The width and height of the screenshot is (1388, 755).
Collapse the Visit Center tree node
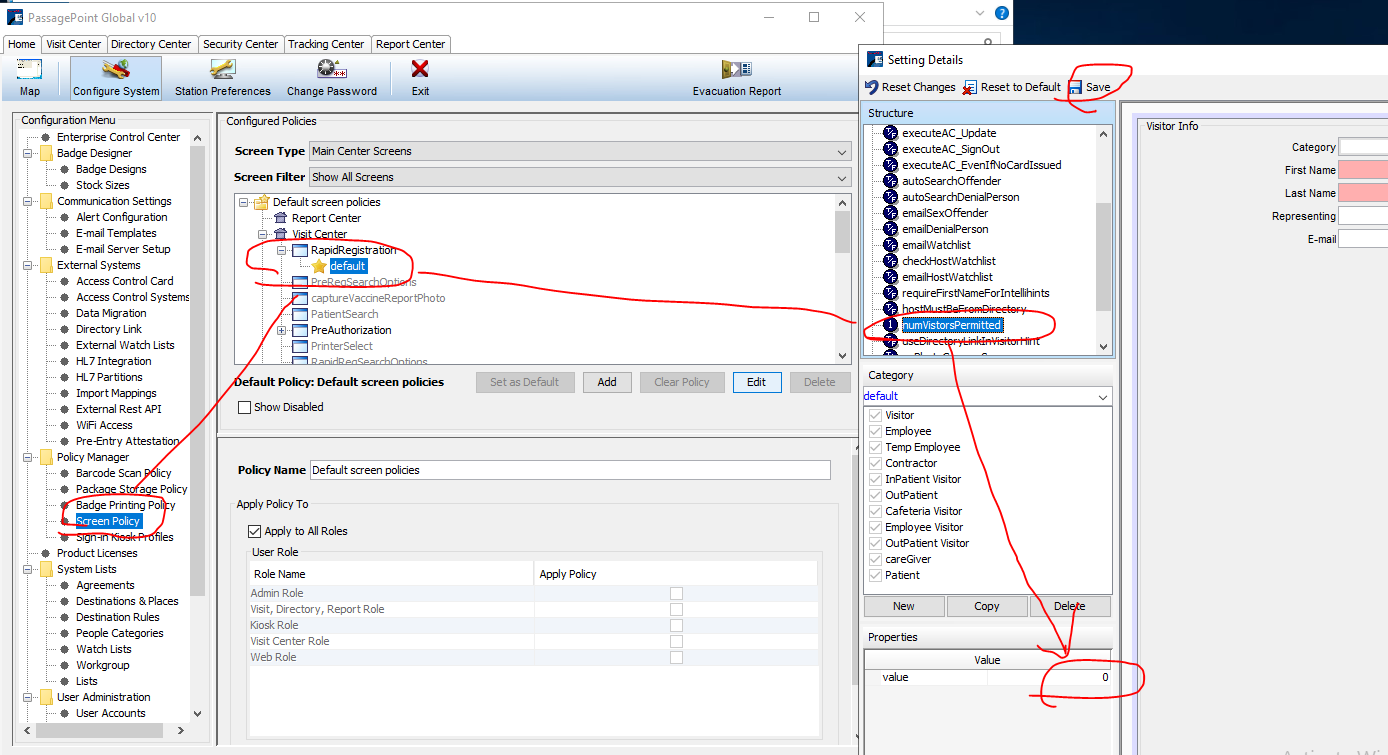pyautogui.click(x=263, y=234)
